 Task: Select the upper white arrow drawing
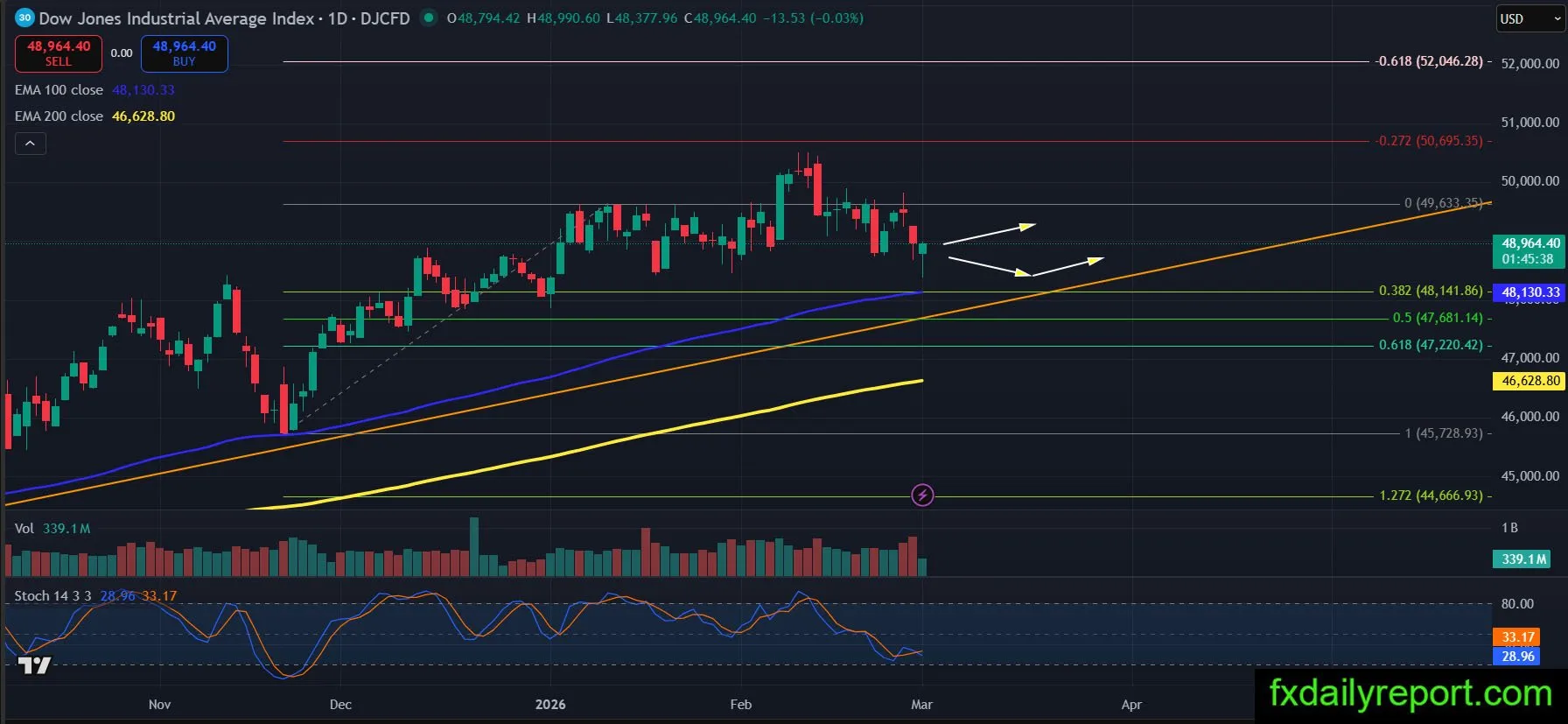click(989, 233)
